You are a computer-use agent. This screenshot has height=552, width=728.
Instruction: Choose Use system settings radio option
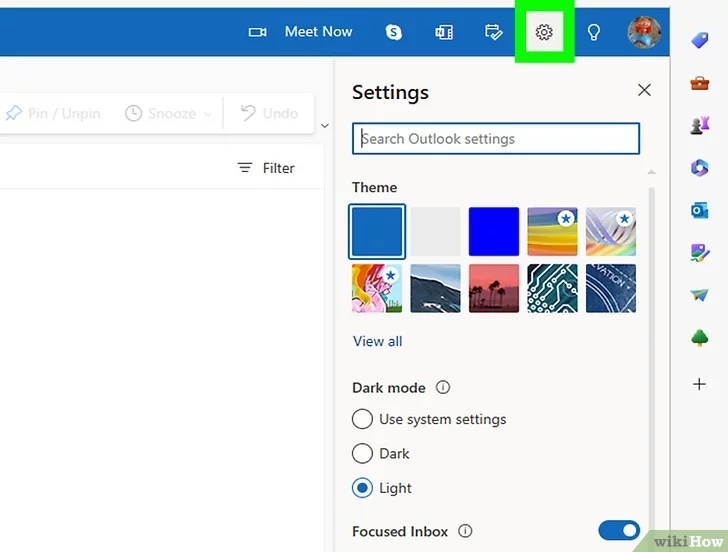(x=362, y=419)
